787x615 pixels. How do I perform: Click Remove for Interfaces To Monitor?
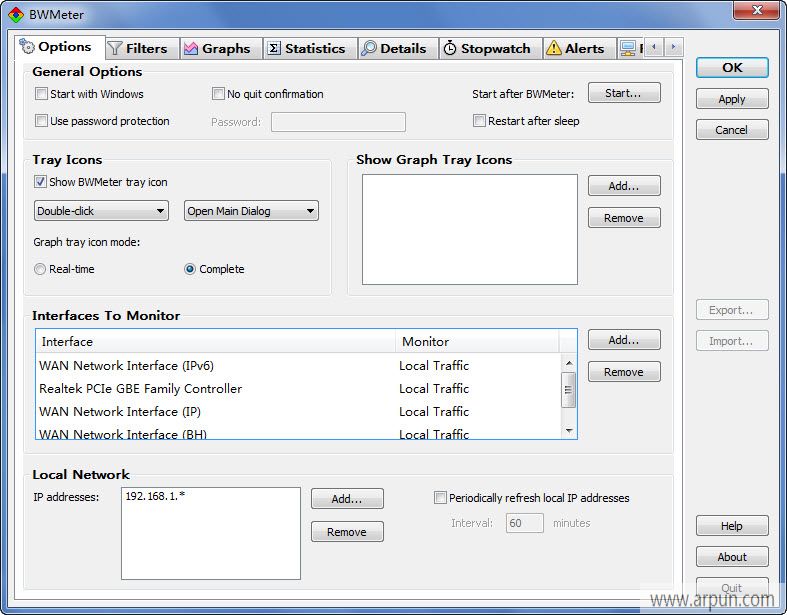(x=624, y=372)
